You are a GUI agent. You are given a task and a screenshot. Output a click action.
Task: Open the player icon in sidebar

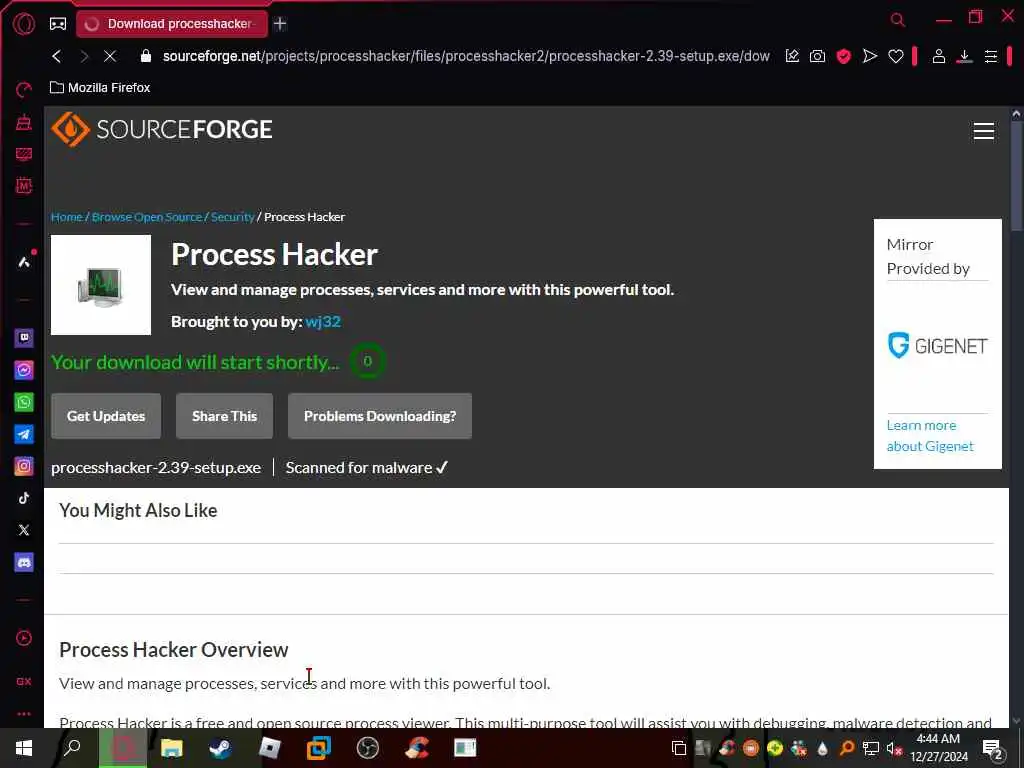24,638
